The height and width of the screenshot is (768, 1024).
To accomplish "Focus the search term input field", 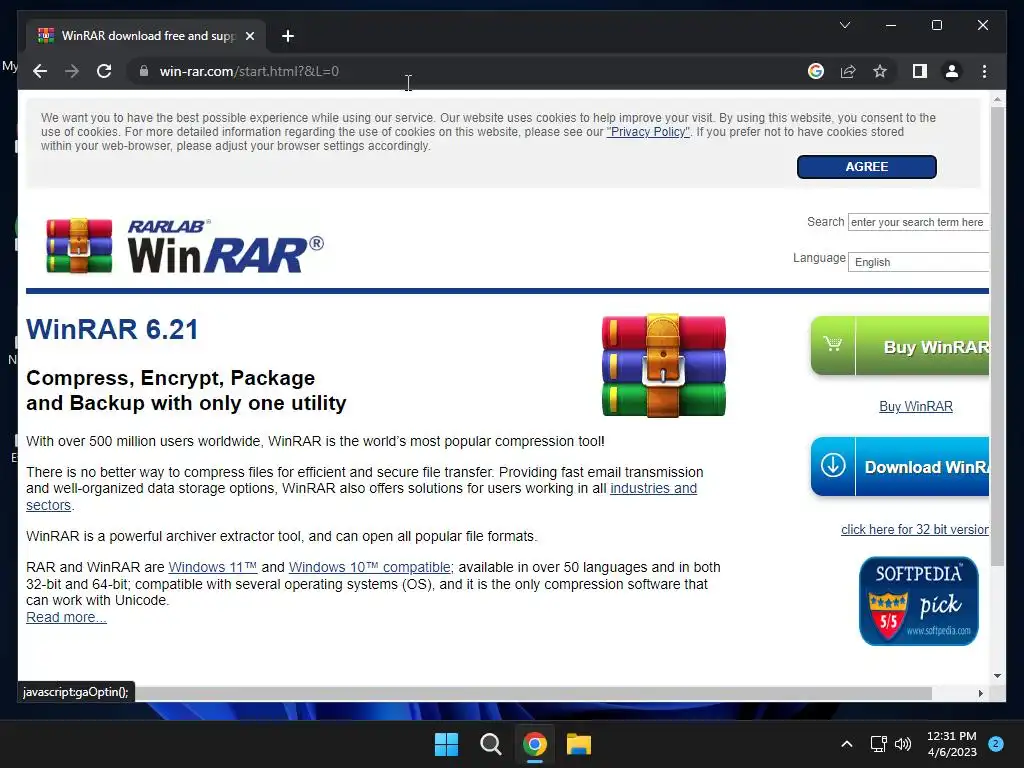I will 918,222.
